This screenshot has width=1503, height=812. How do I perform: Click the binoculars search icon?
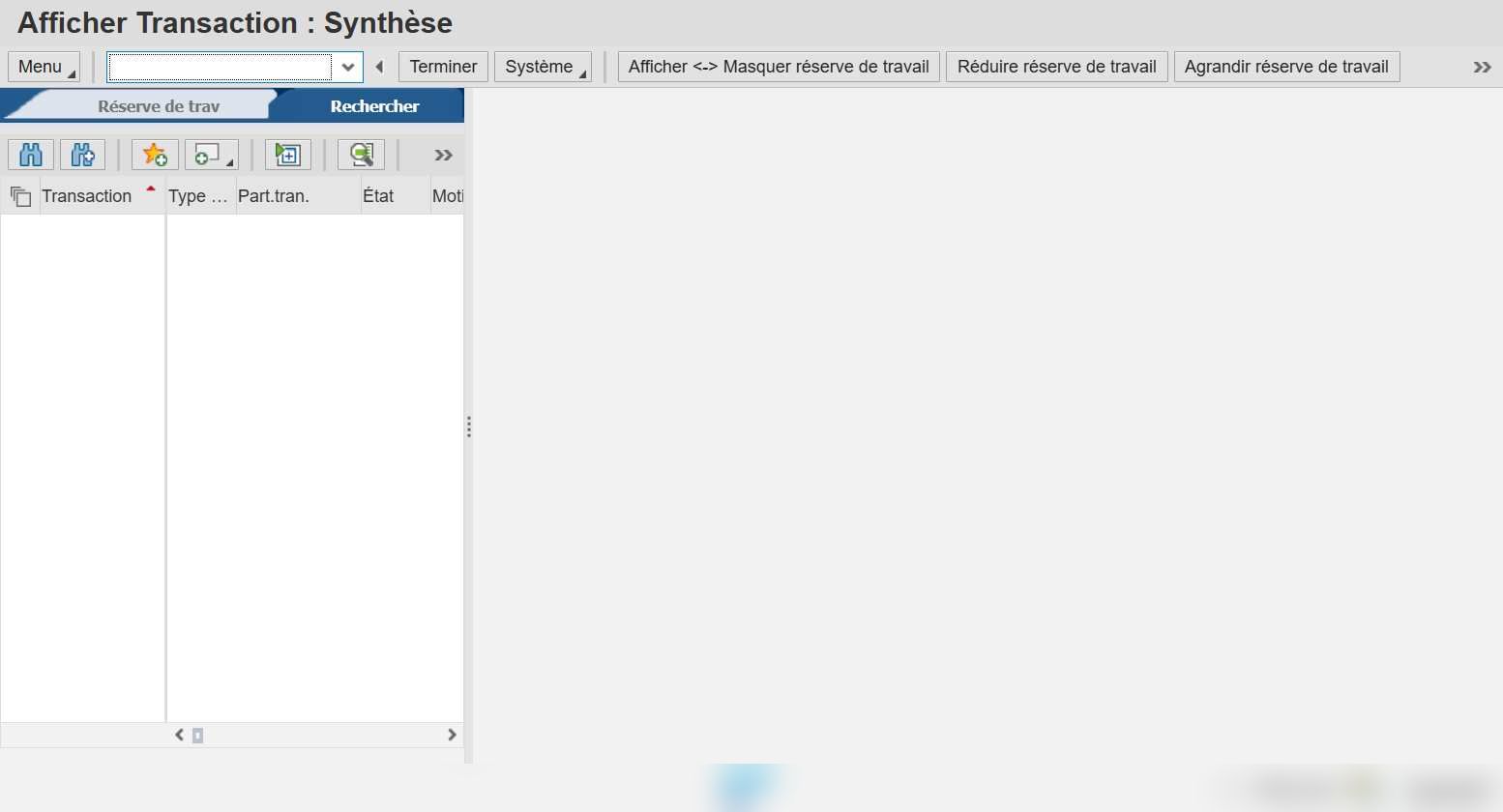pyautogui.click(x=31, y=155)
